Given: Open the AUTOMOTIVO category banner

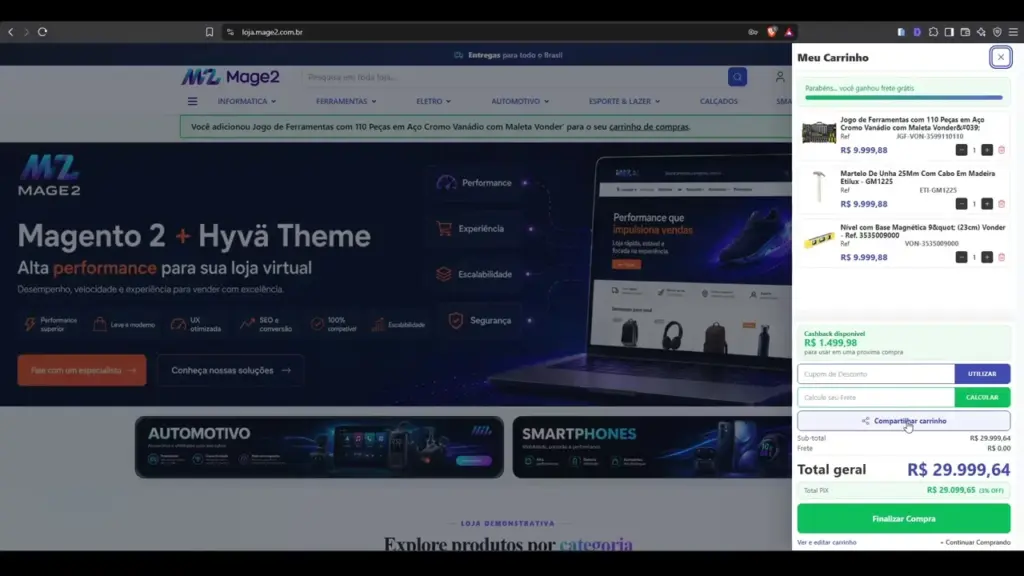Looking at the screenshot, I should coord(319,447).
